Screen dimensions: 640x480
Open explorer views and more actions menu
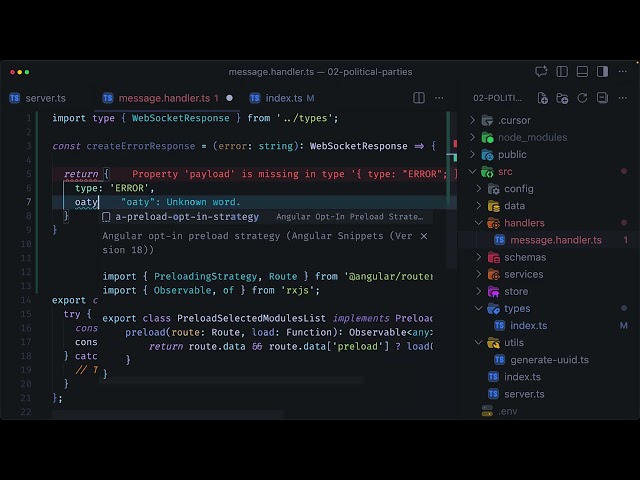coord(622,98)
